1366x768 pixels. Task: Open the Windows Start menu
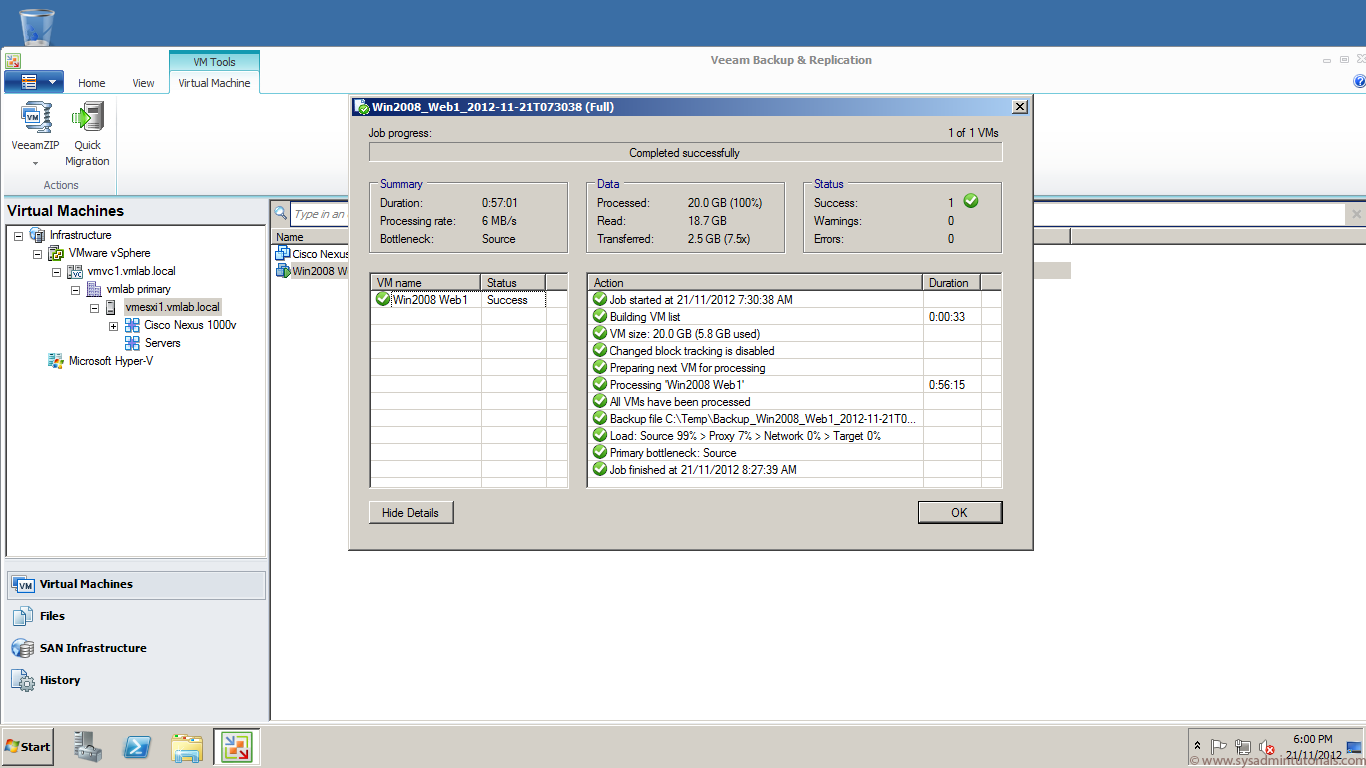coord(28,747)
